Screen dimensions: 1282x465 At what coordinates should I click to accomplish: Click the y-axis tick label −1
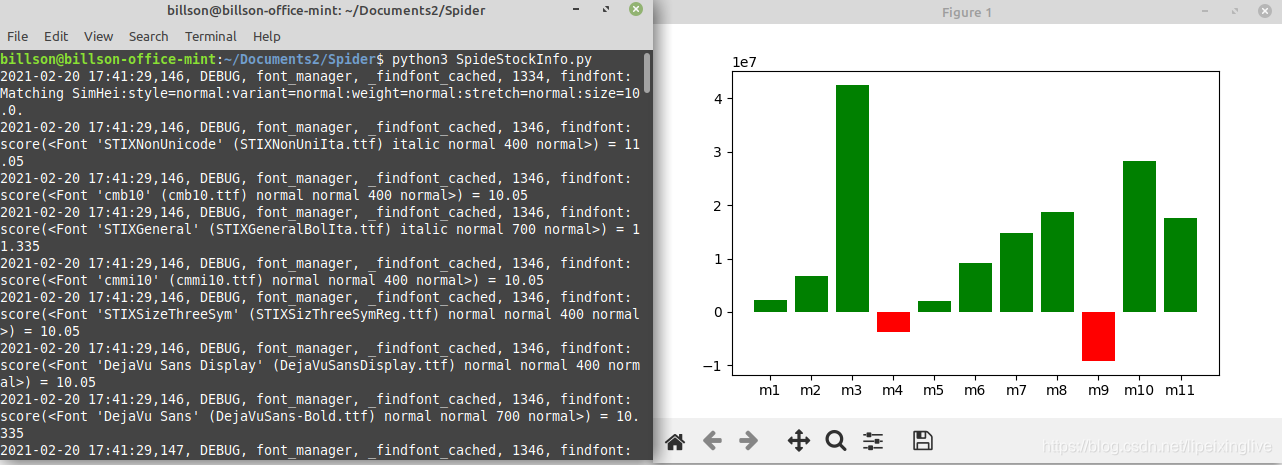(714, 365)
